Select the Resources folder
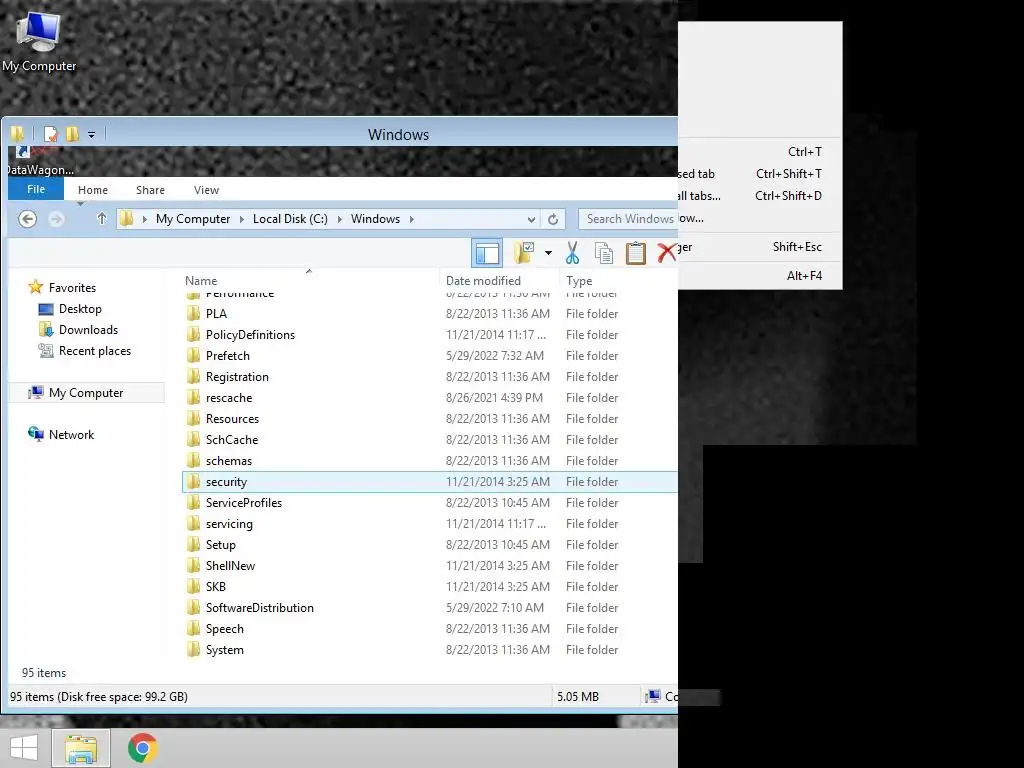Image resolution: width=1024 pixels, height=768 pixels. [232, 419]
